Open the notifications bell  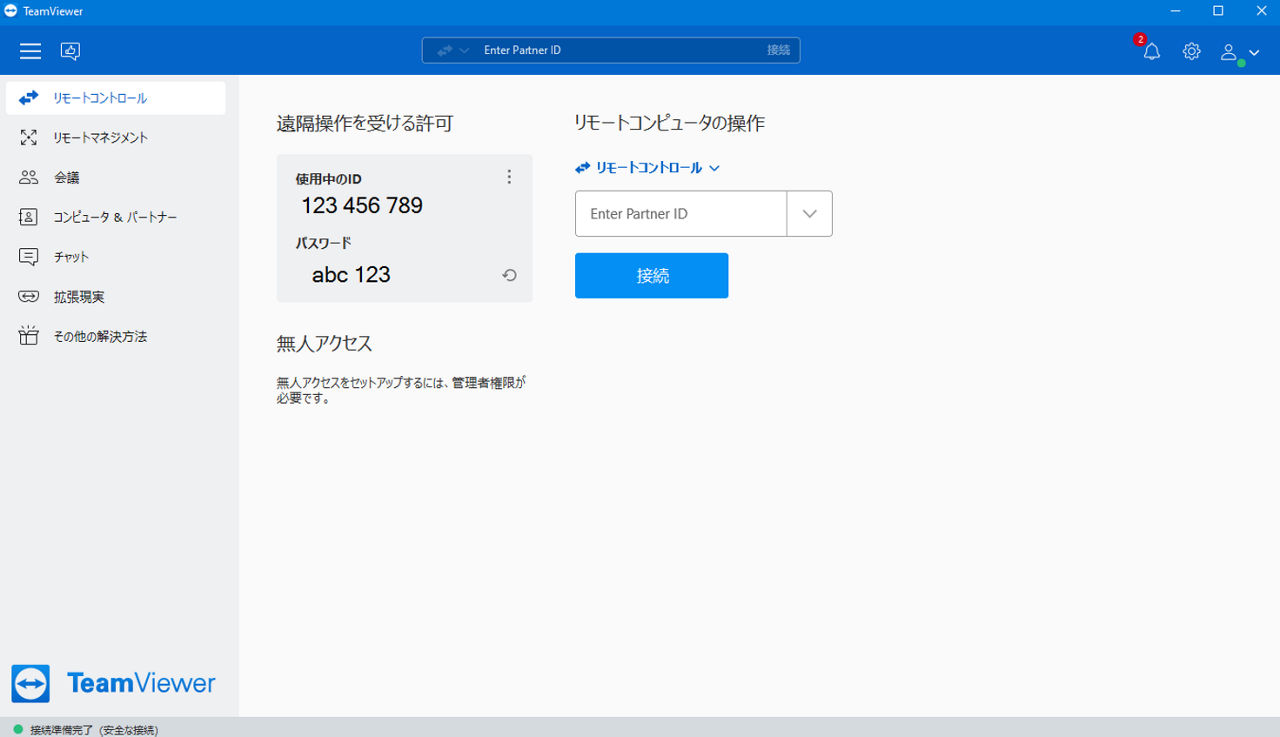coord(1152,51)
